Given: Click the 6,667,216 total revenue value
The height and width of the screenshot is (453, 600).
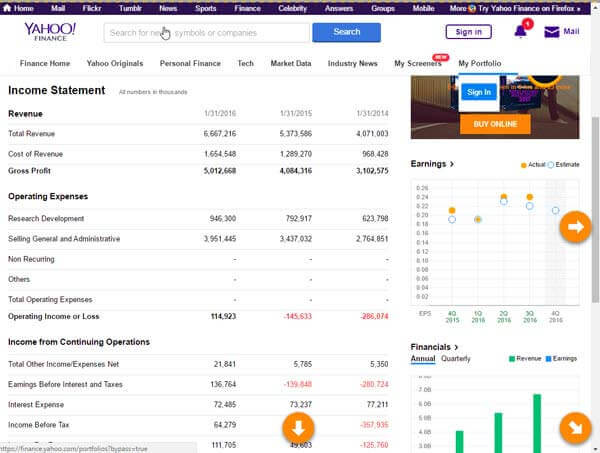Looking at the screenshot, I should (220, 134).
